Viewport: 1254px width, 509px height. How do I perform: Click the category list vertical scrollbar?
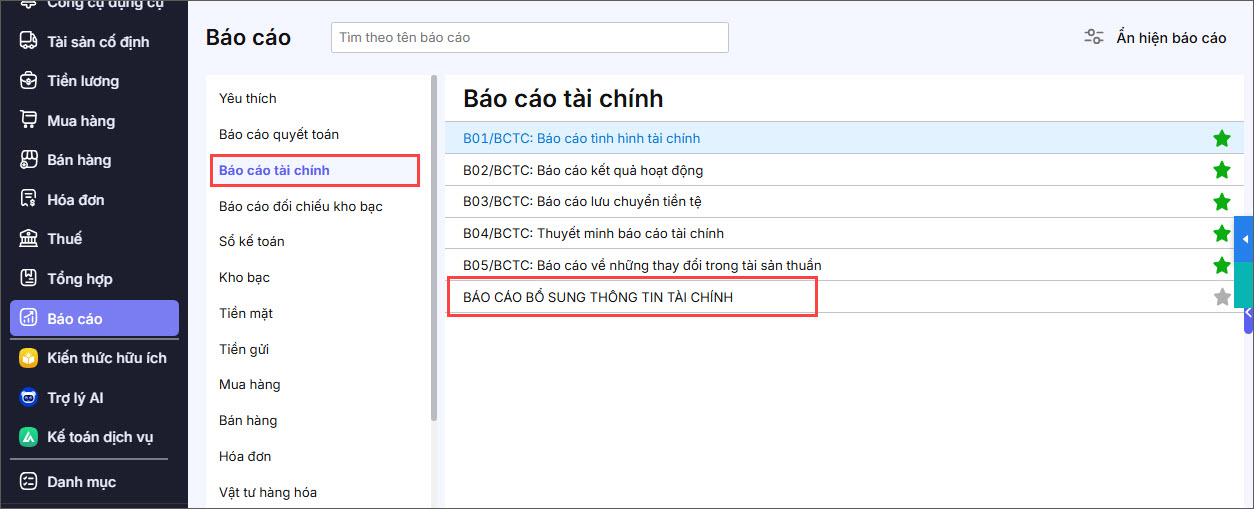[434, 248]
